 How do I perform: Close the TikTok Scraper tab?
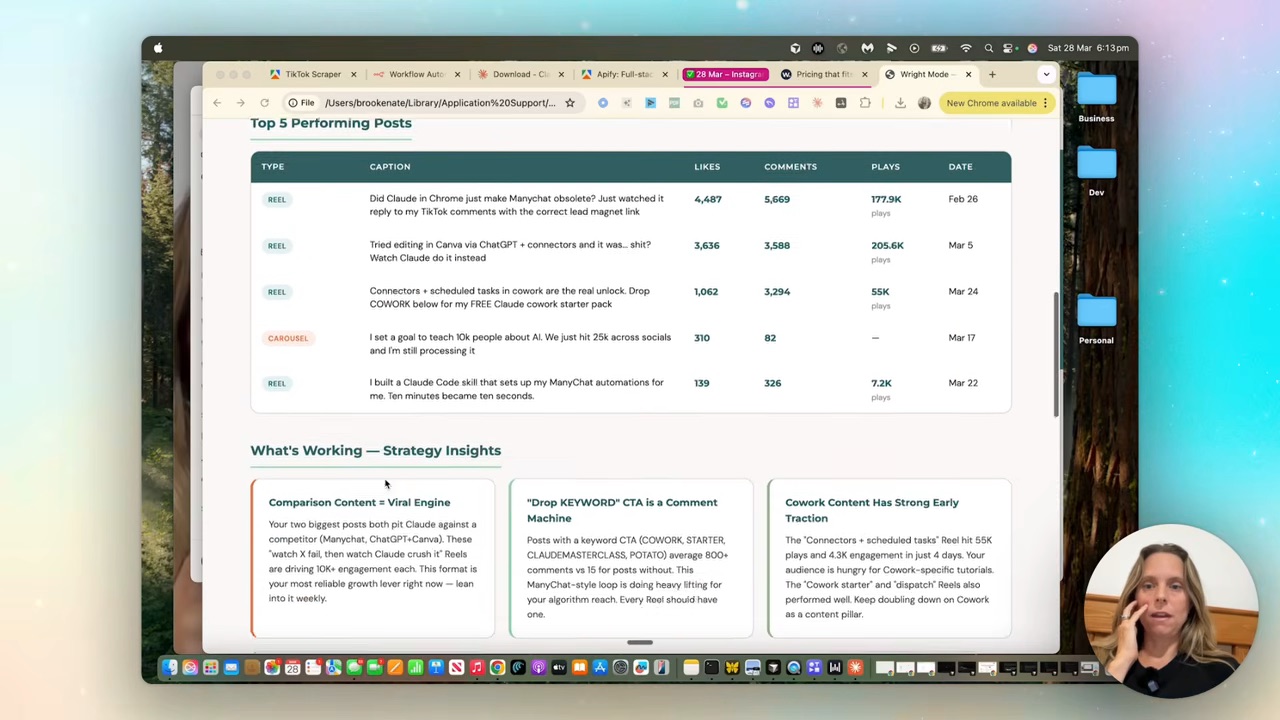click(352, 74)
